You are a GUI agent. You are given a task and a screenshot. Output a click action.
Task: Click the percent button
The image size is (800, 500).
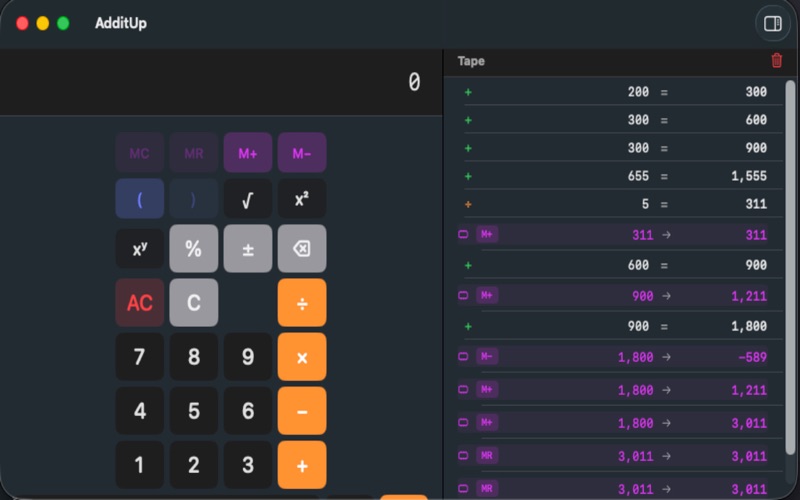[194, 248]
